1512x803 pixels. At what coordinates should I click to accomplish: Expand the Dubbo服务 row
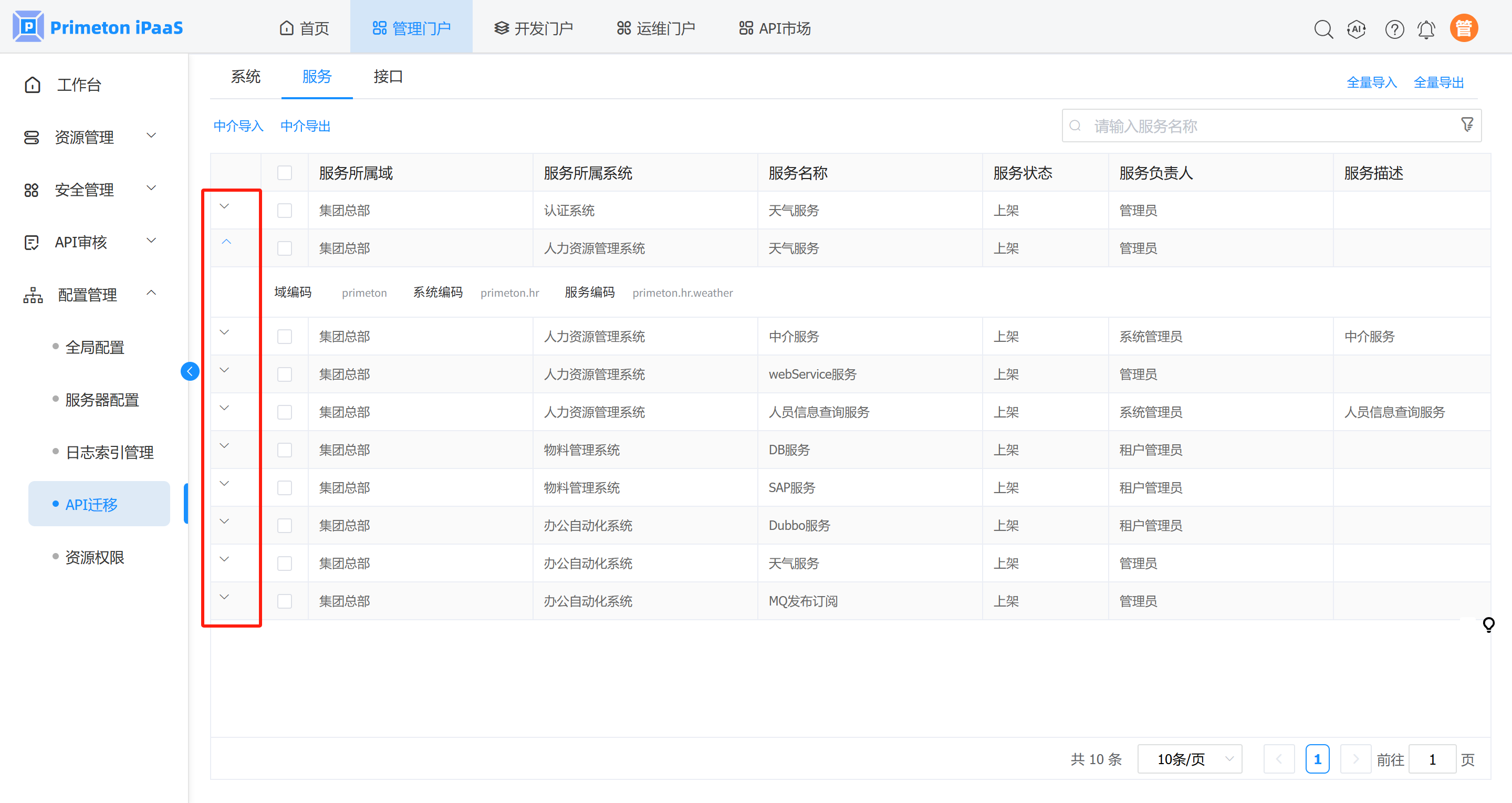click(x=224, y=522)
